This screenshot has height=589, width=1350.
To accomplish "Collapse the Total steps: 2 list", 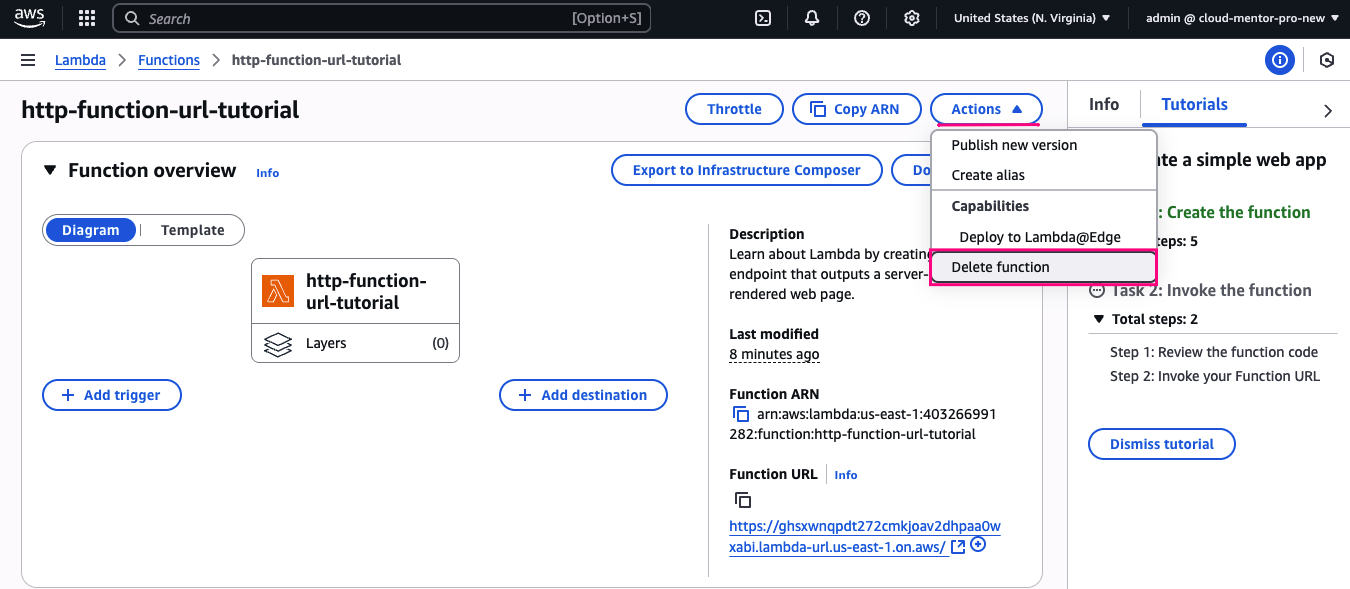I will pyautogui.click(x=1099, y=320).
